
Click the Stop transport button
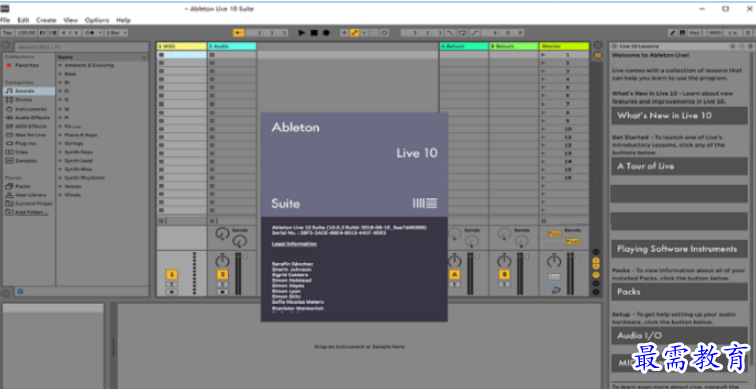tap(314, 33)
